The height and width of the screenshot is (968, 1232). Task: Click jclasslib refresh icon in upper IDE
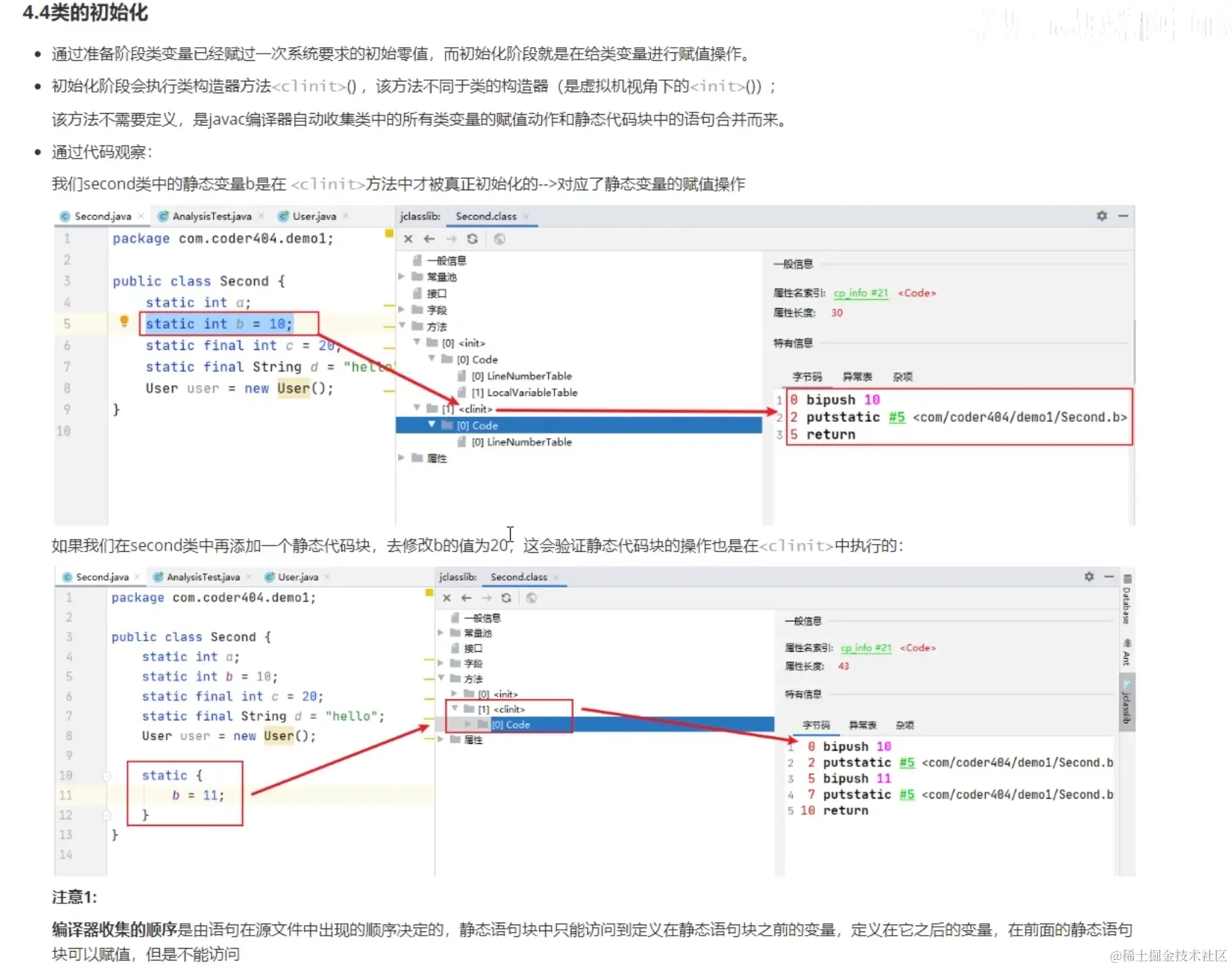point(472,239)
